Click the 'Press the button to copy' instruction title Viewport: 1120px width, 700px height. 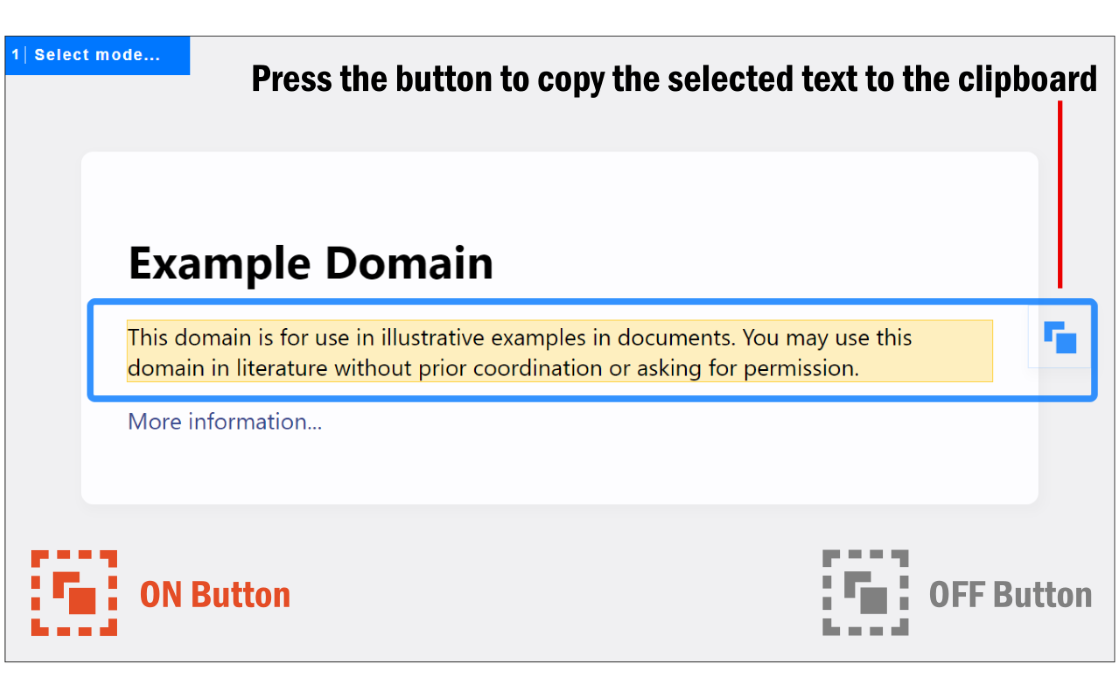674,79
